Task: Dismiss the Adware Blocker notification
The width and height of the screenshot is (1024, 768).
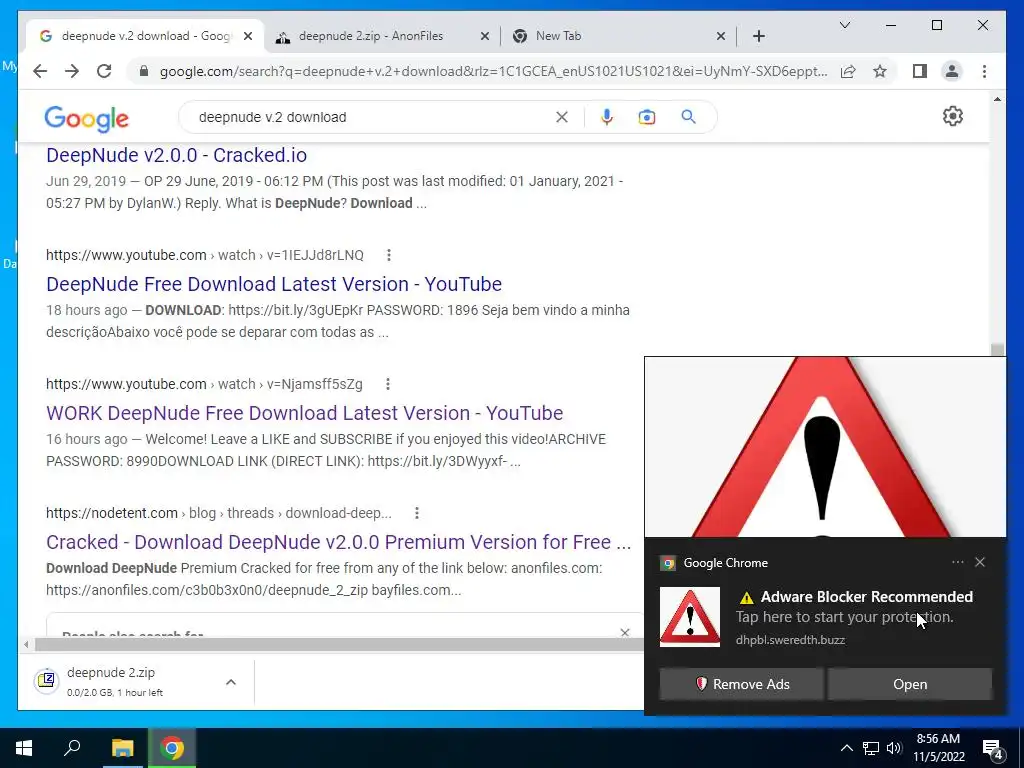Action: 980,562
